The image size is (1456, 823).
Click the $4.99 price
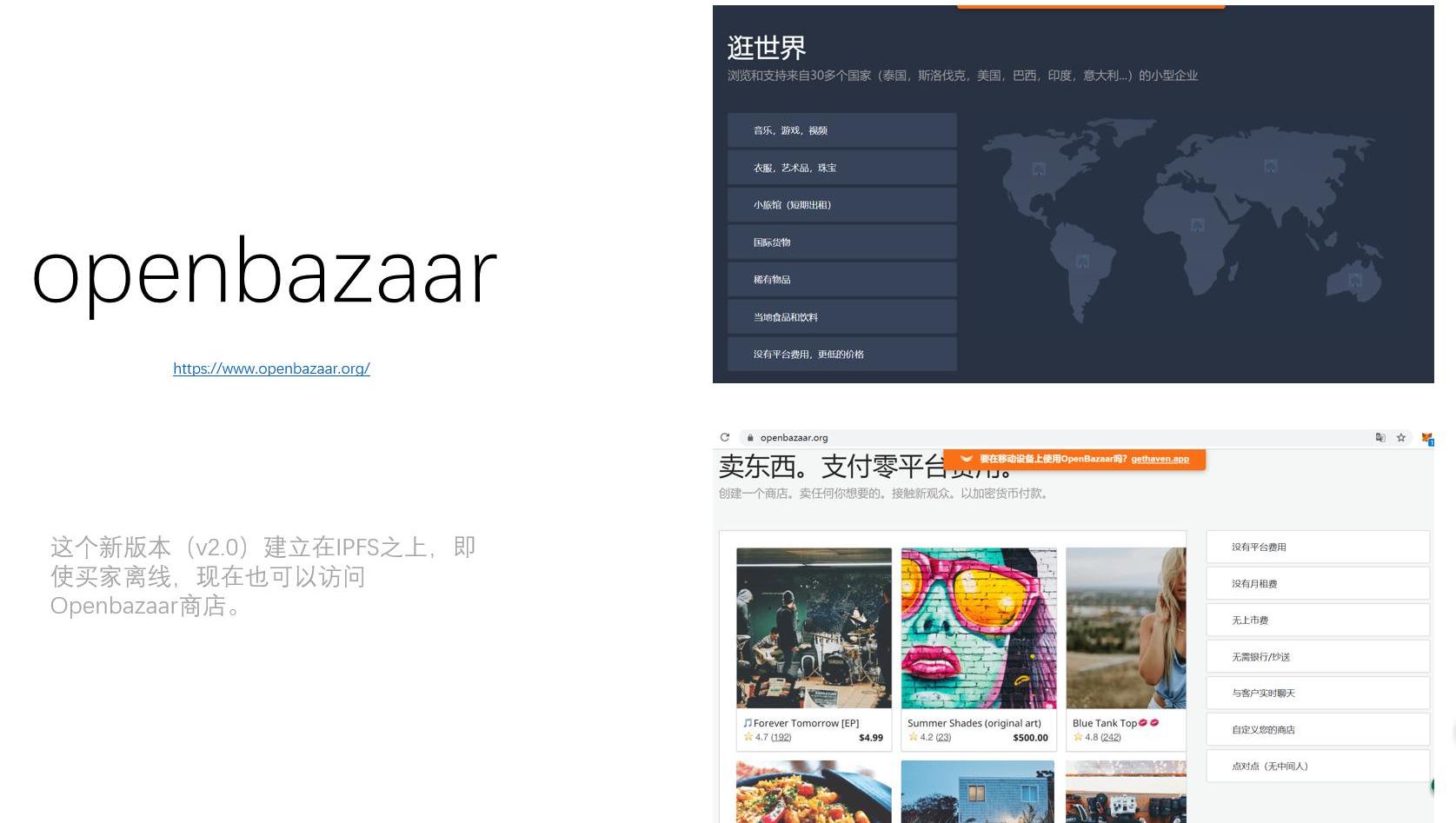point(871,738)
